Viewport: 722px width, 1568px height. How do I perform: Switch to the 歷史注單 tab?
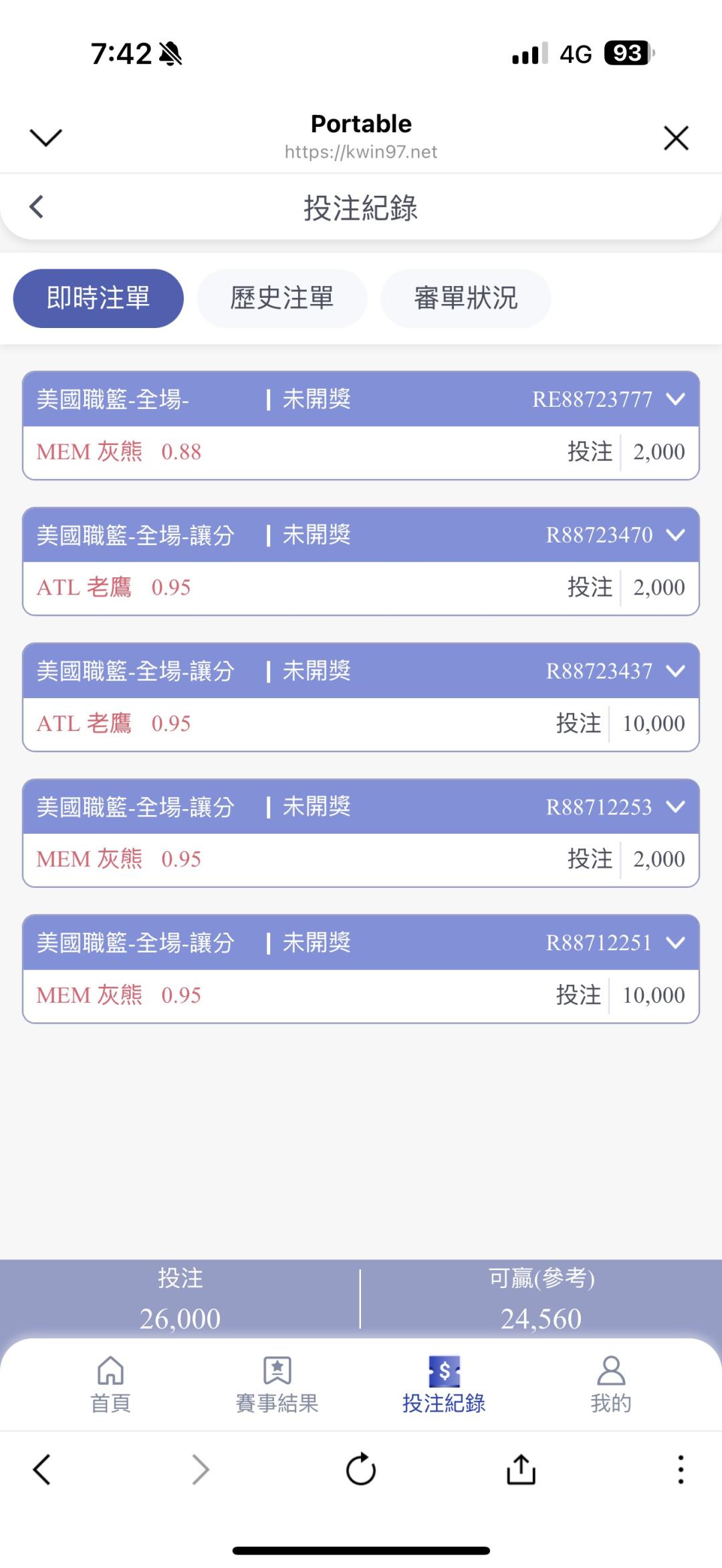point(281,298)
